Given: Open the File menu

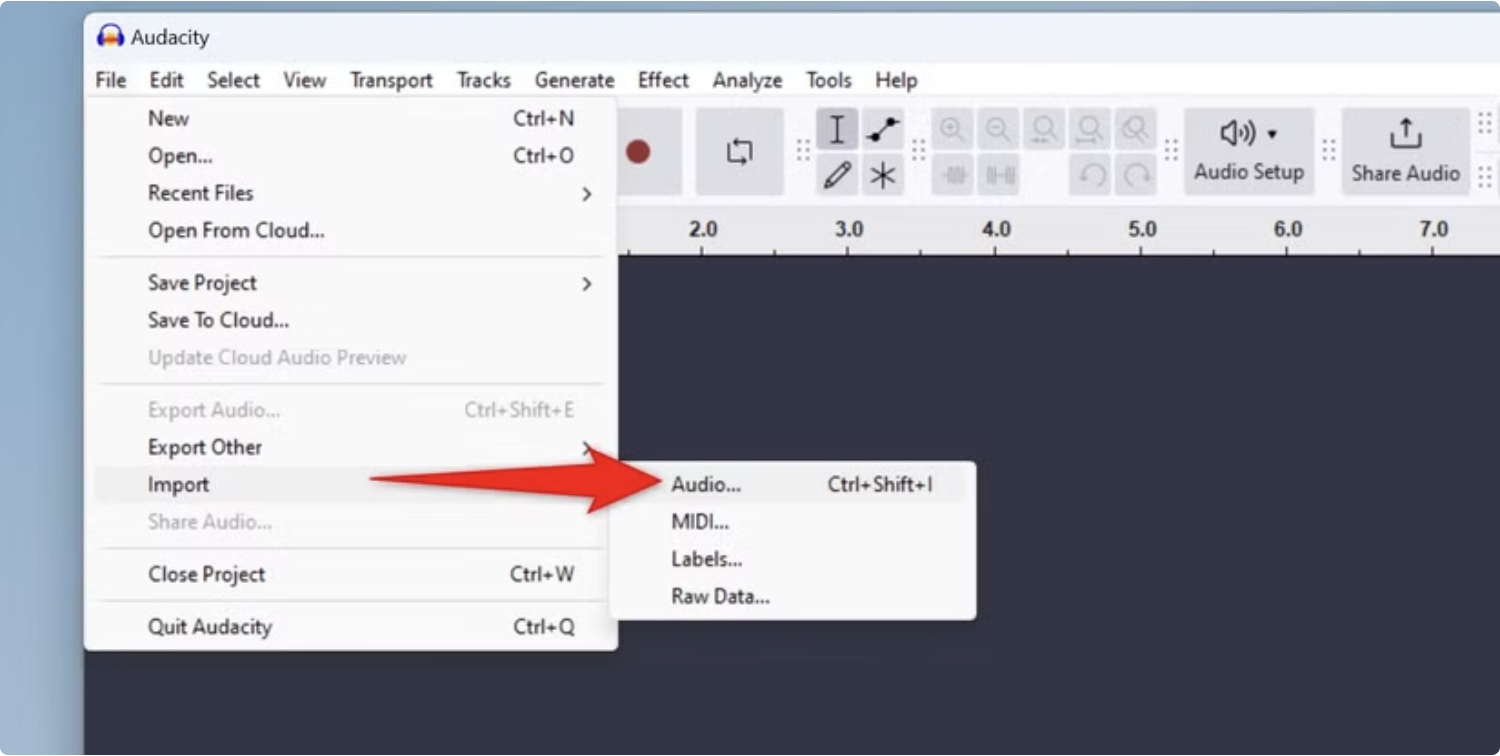Looking at the screenshot, I should tap(111, 80).
